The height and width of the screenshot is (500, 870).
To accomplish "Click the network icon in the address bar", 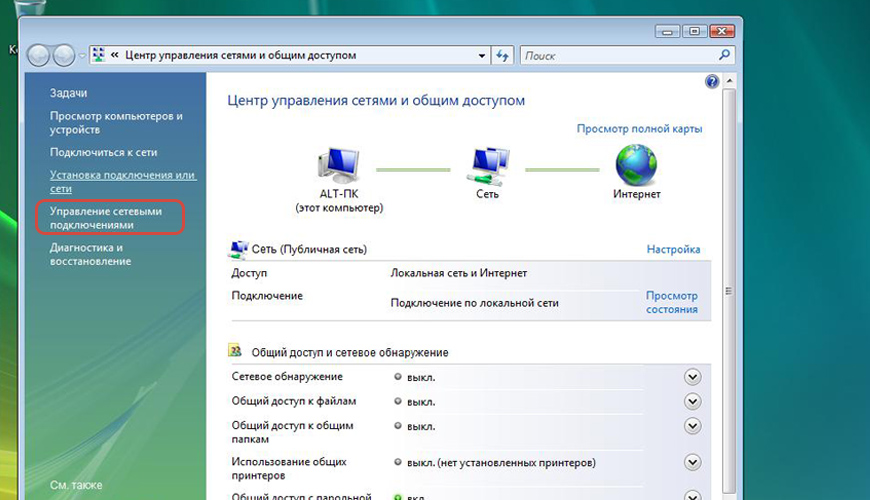I will (99, 55).
